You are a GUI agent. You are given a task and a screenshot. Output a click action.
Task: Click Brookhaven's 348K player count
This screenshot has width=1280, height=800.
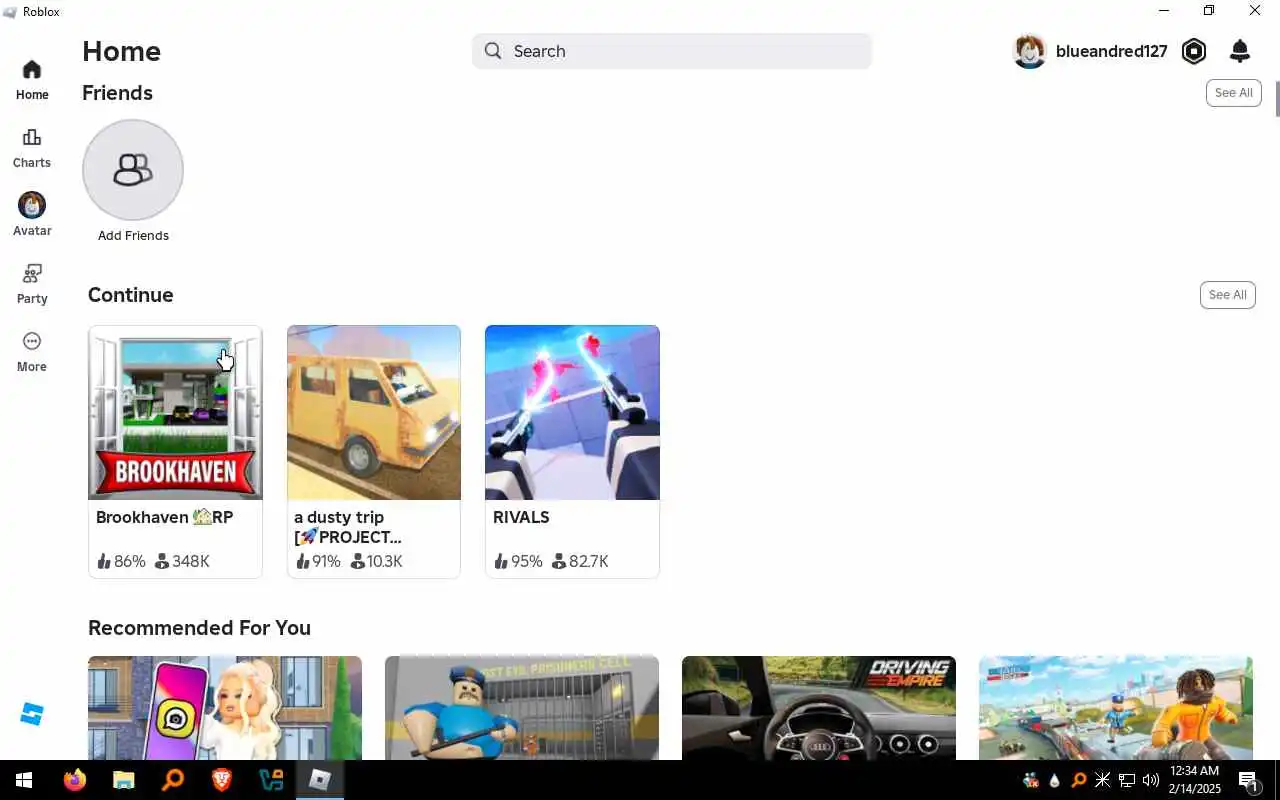tap(182, 562)
